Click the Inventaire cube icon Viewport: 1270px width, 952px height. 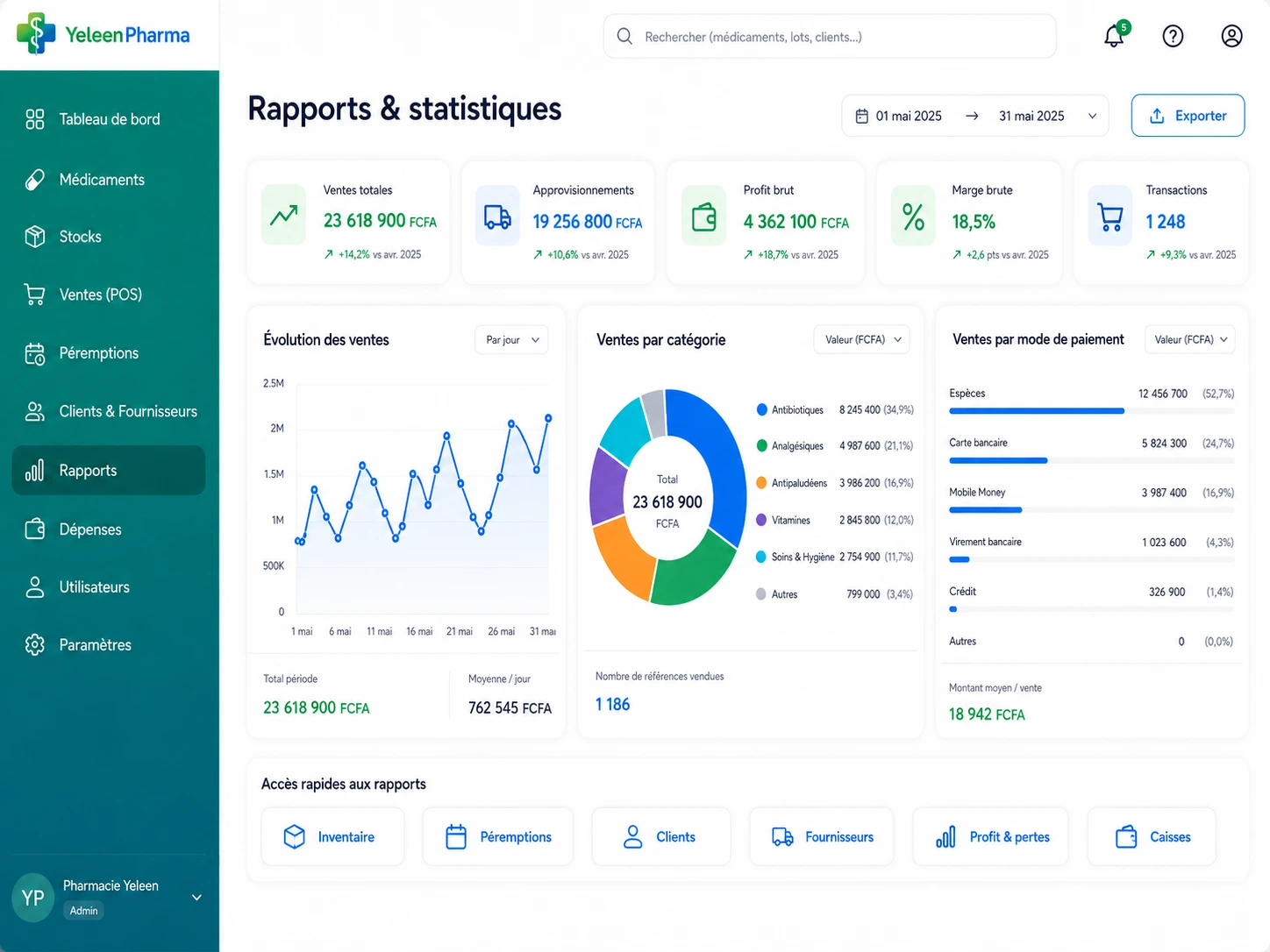295,837
